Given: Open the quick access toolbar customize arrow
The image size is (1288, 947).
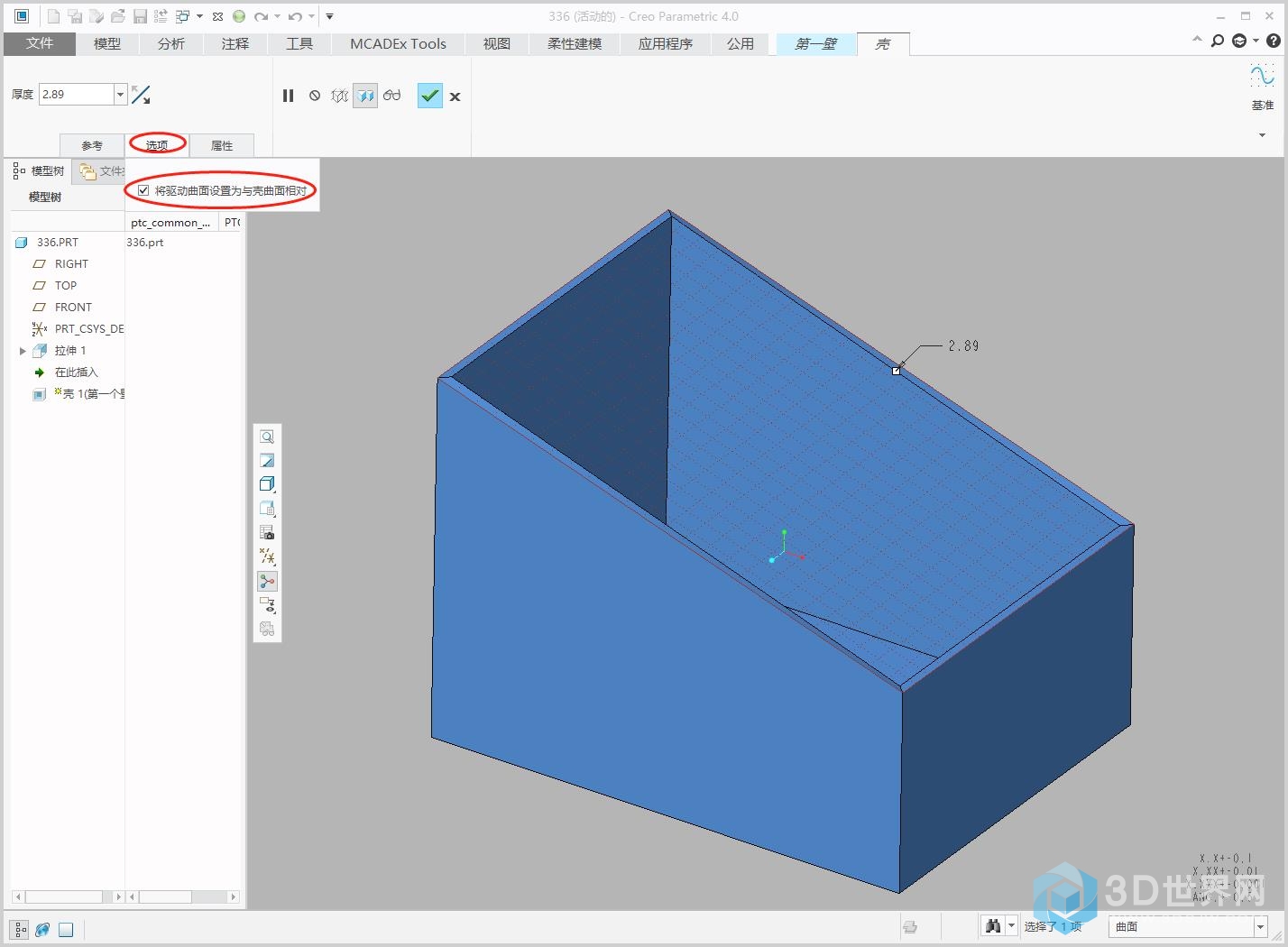Looking at the screenshot, I should (330, 16).
